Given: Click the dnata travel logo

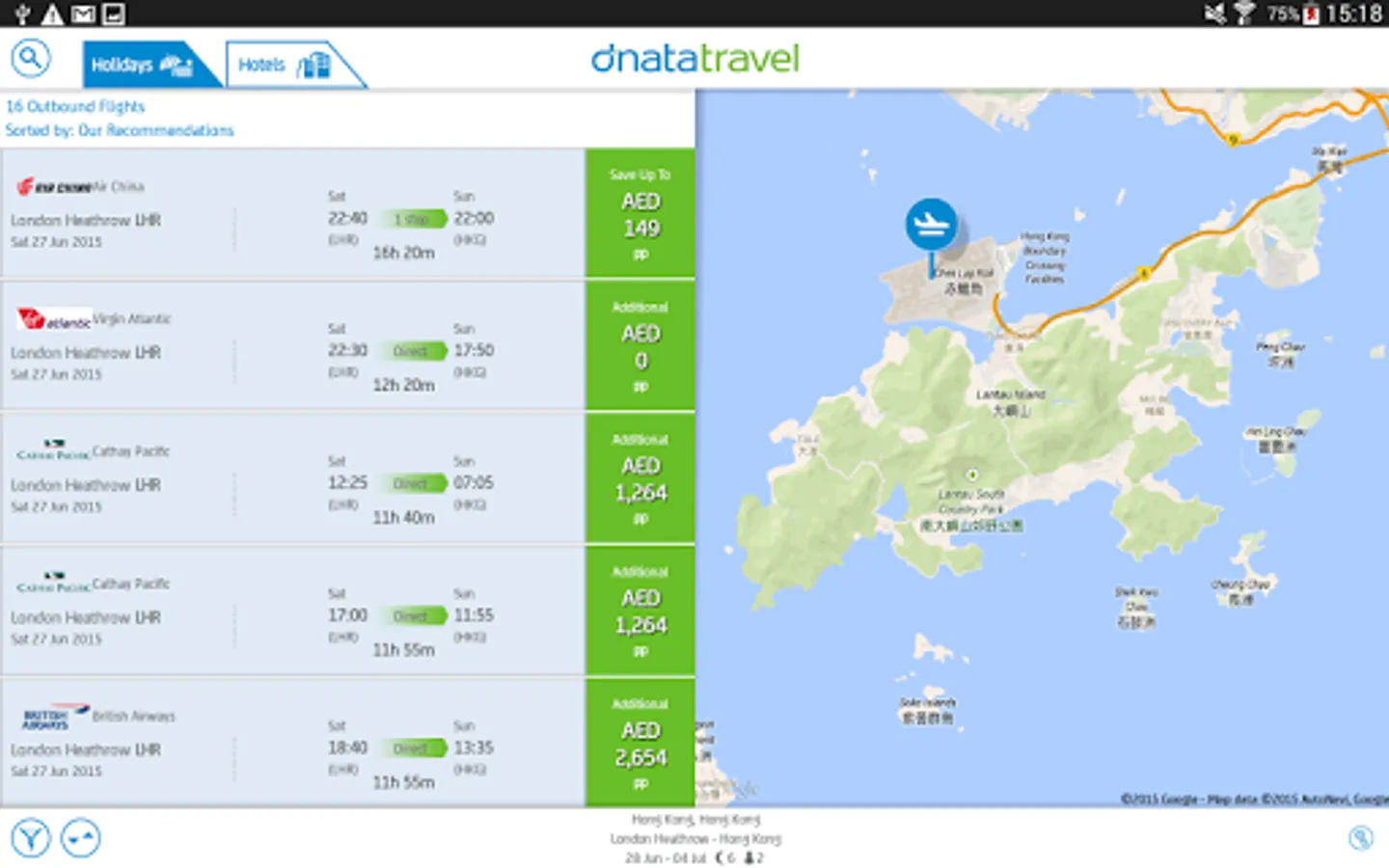Looking at the screenshot, I should point(694,59).
